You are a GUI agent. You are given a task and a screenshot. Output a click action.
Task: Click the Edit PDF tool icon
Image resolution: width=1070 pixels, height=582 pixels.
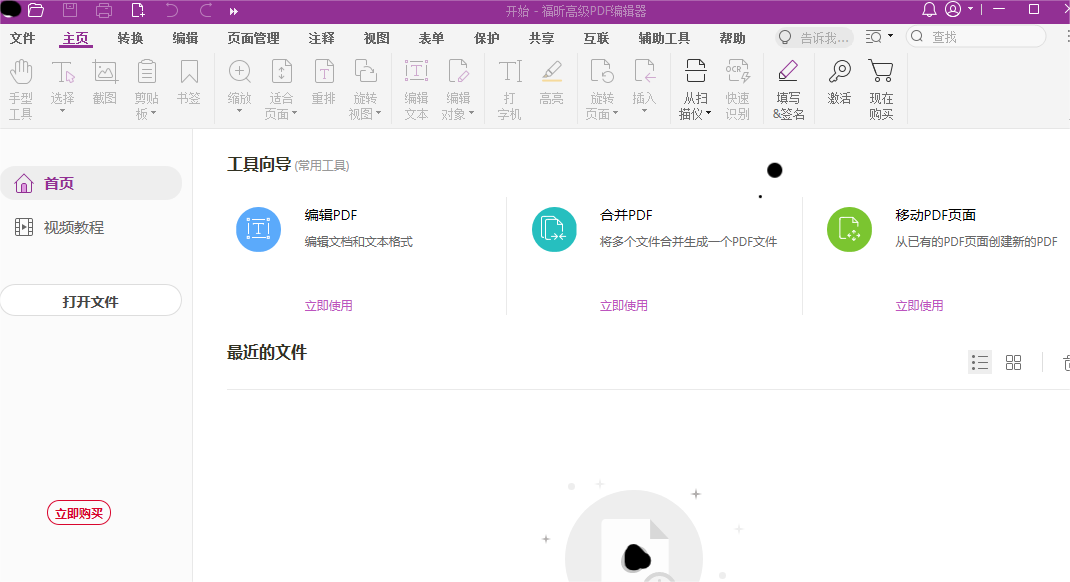click(258, 229)
